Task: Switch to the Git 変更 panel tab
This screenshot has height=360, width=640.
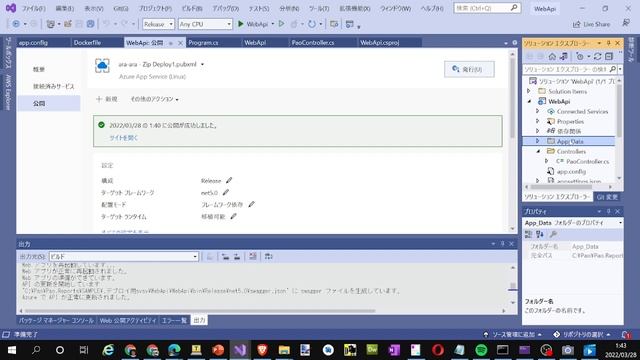Action: pos(607,197)
